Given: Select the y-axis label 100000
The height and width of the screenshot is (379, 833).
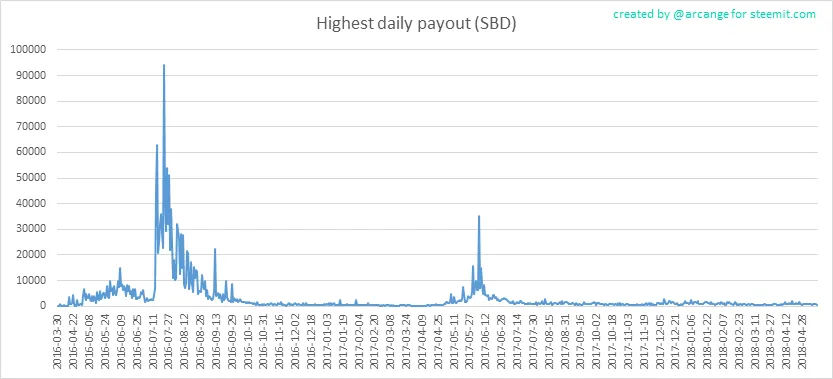Looking at the screenshot, I should (x=29, y=50).
